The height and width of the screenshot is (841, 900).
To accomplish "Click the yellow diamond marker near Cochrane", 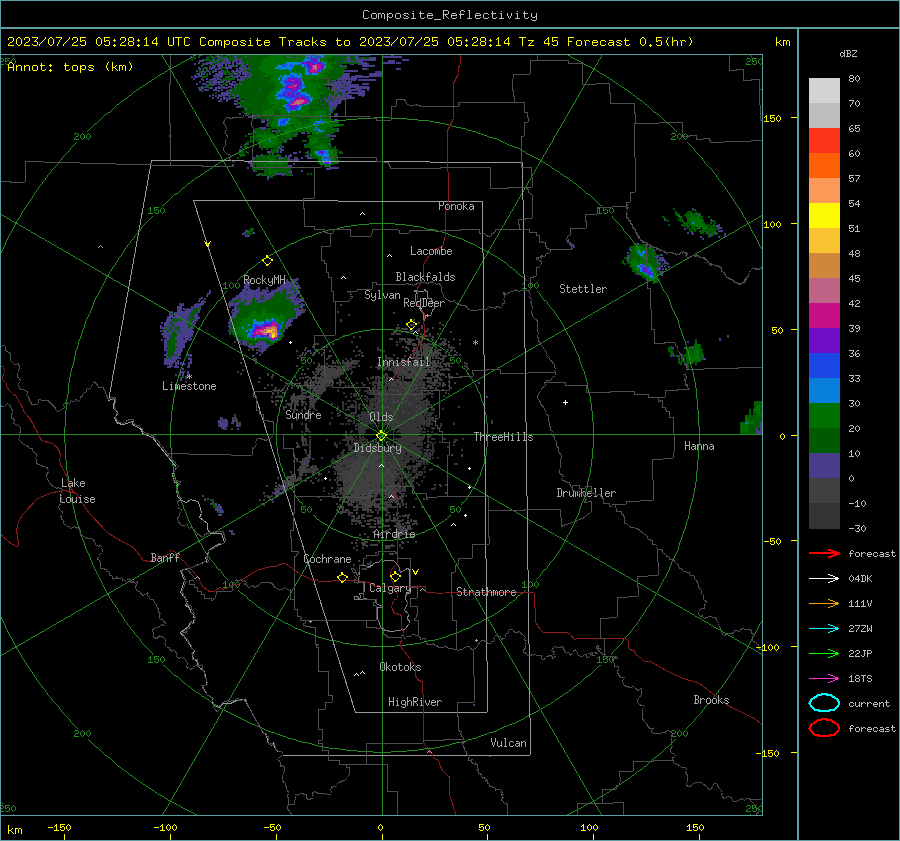I will click(x=342, y=577).
